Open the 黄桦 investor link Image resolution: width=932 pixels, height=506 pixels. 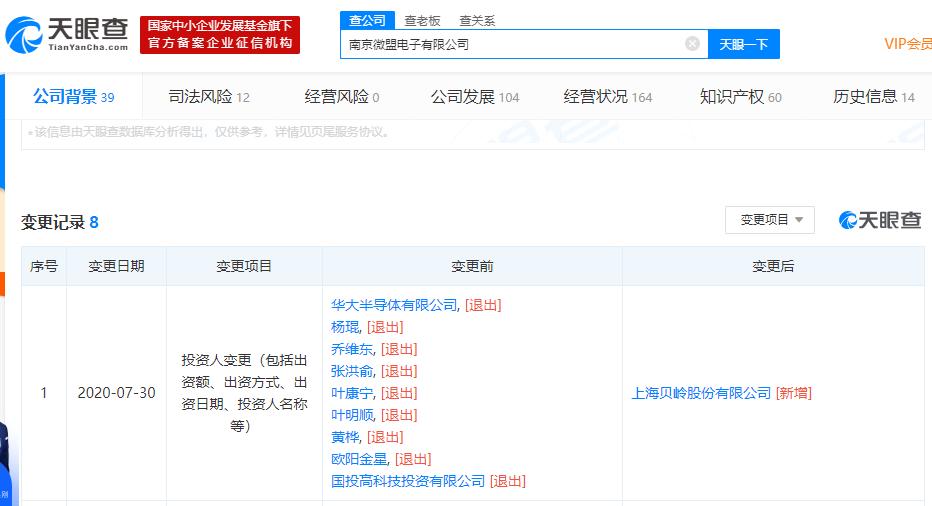pos(345,437)
